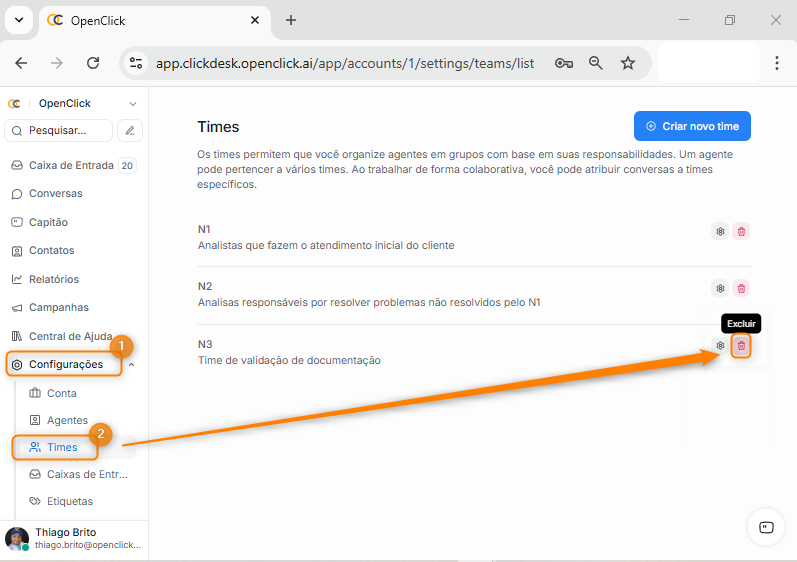Select Etiquetas in the settings submenu
Screen dimensions: 797x562
click(x=69, y=501)
